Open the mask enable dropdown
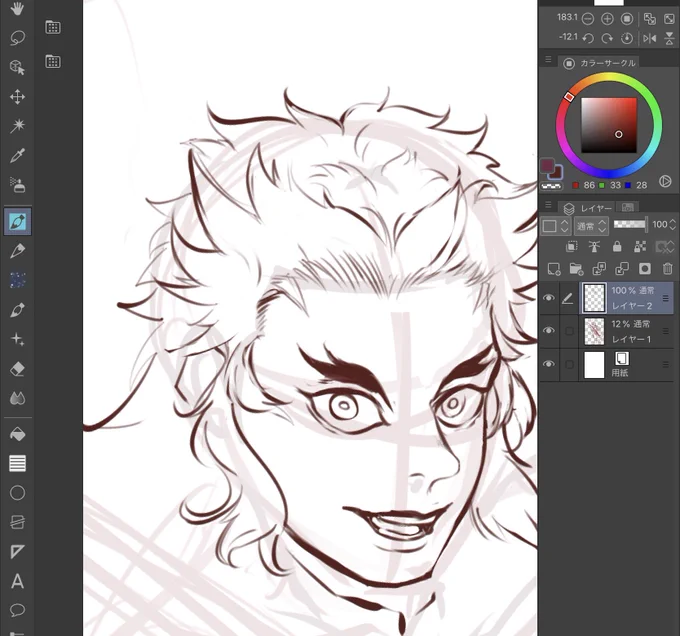The width and height of the screenshot is (680, 636). [664, 247]
